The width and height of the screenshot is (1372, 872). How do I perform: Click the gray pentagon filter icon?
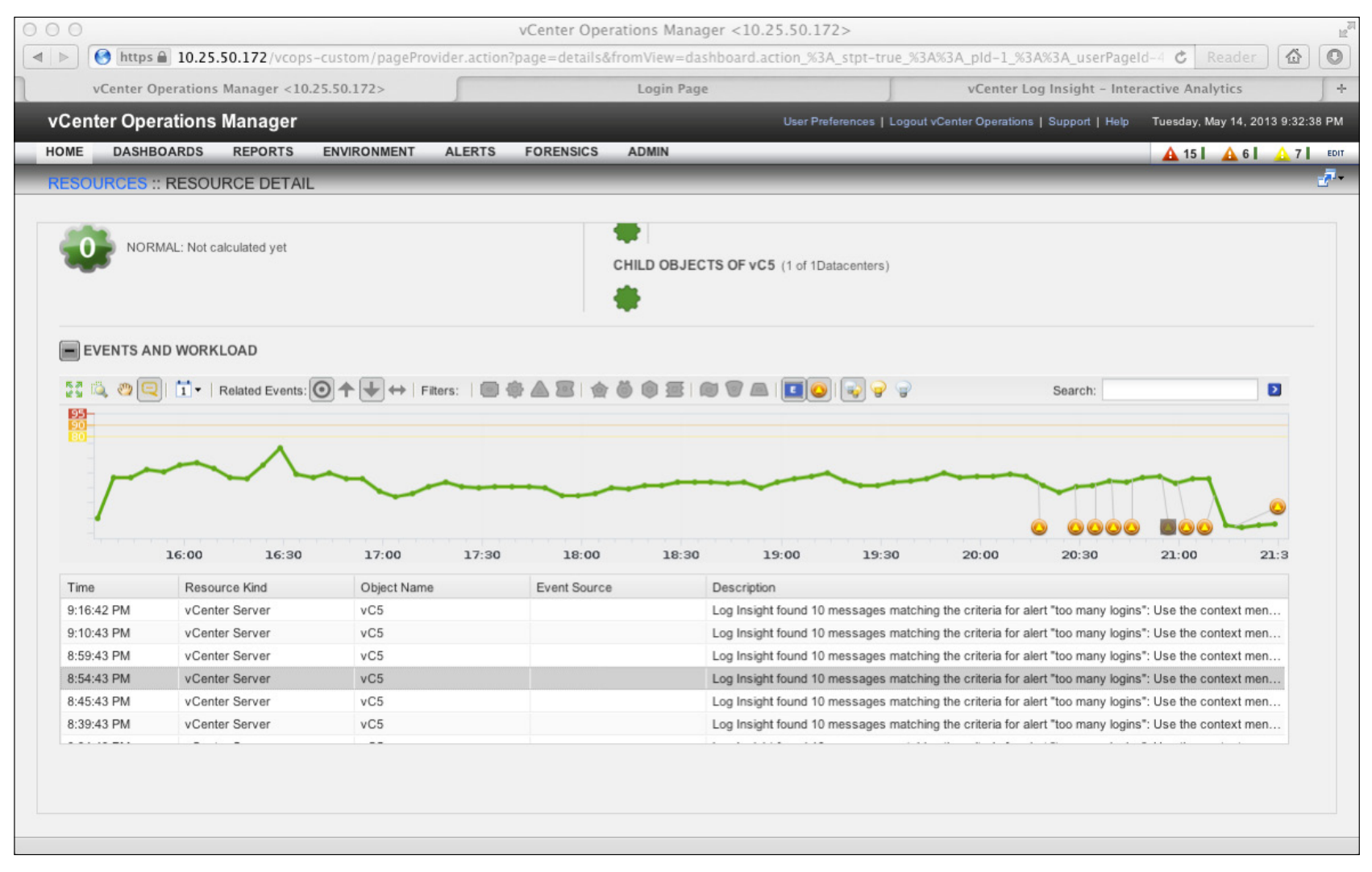599,390
